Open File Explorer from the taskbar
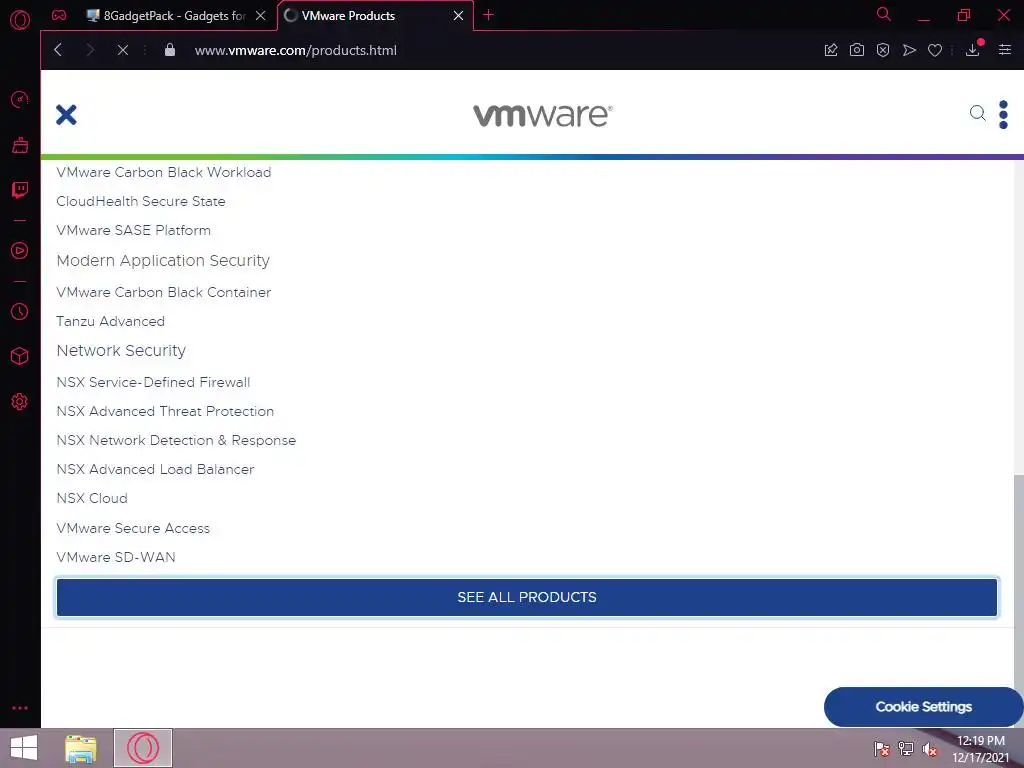The width and height of the screenshot is (1024, 768). [80, 748]
